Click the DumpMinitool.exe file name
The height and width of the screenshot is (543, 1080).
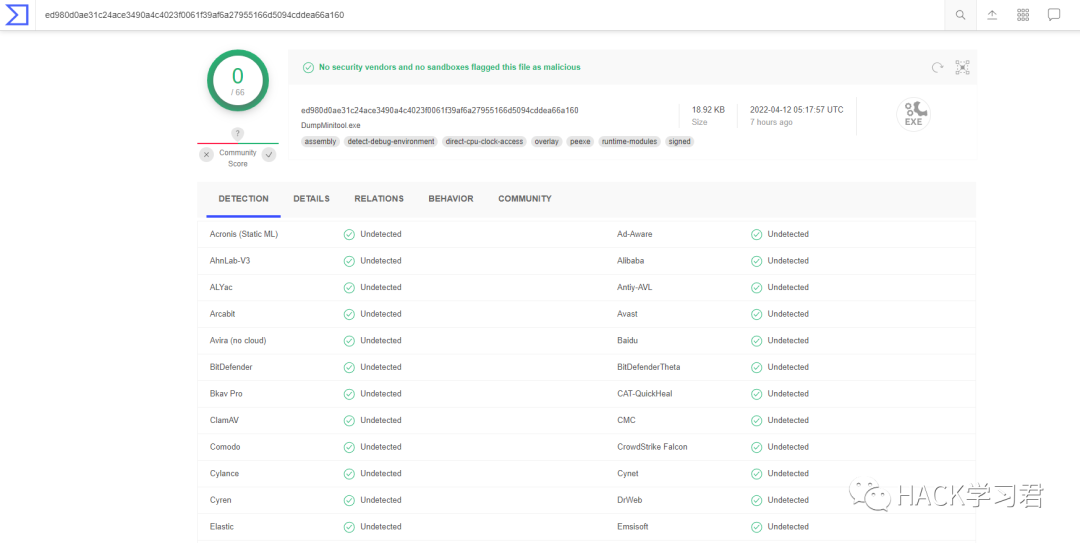pyautogui.click(x=331, y=125)
